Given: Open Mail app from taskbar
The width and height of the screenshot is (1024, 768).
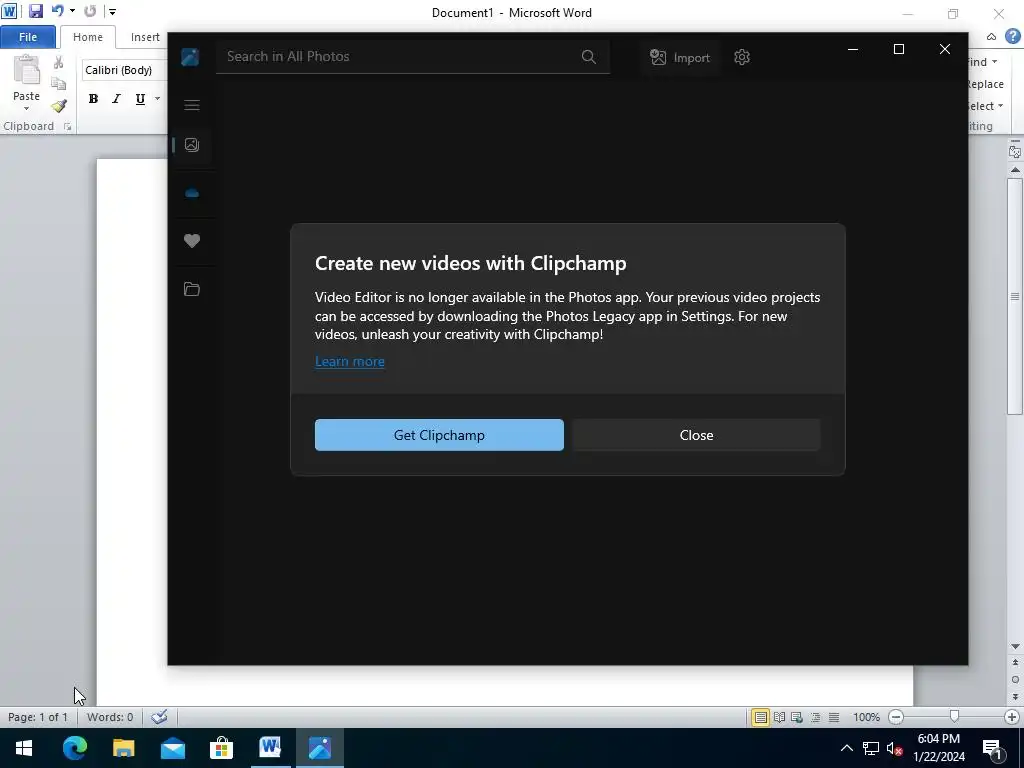Looking at the screenshot, I should pos(172,748).
